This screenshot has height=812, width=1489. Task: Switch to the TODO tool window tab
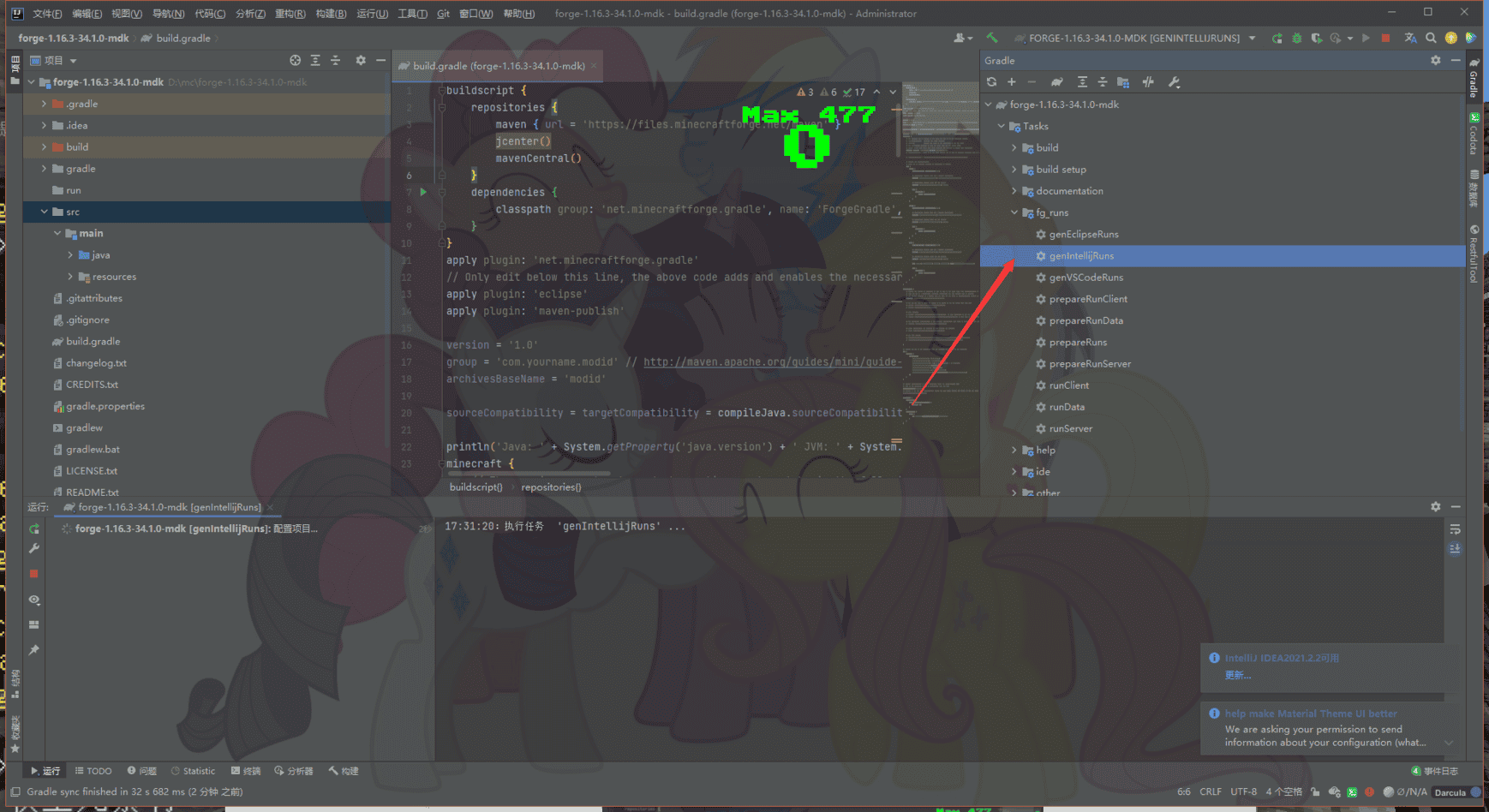[93, 771]
